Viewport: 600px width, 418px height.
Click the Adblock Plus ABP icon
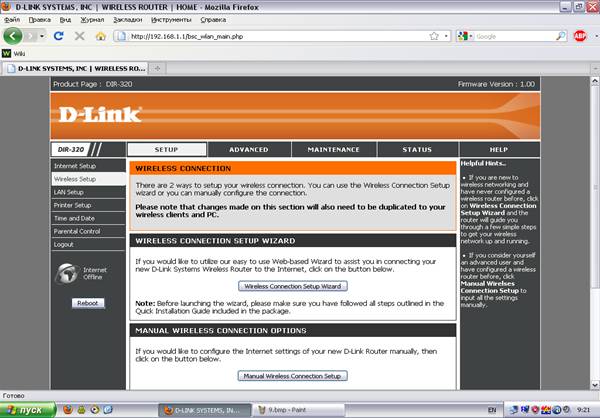[580, 36]
